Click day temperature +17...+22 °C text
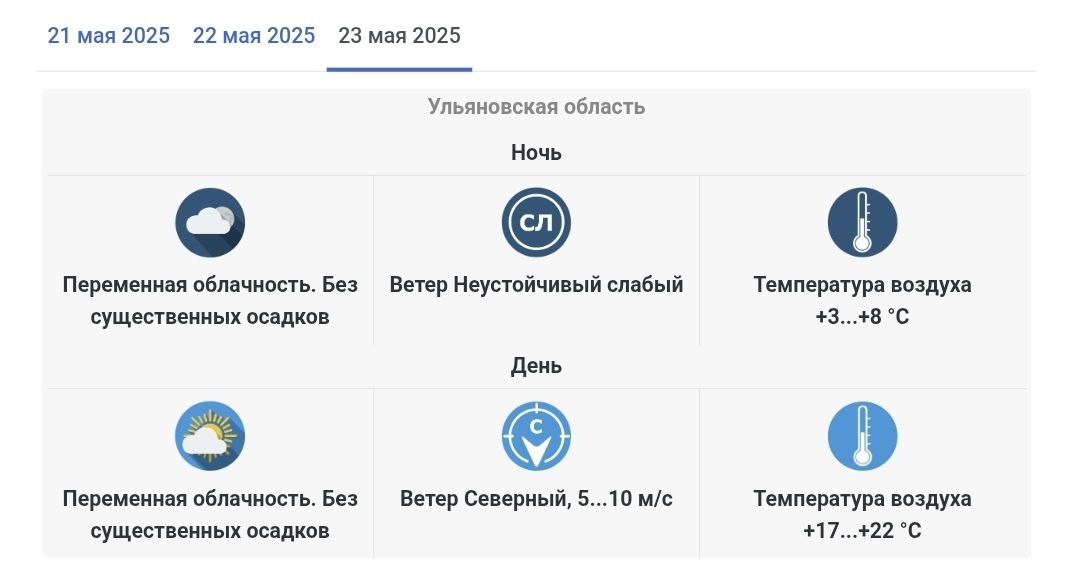 (862, 531)
